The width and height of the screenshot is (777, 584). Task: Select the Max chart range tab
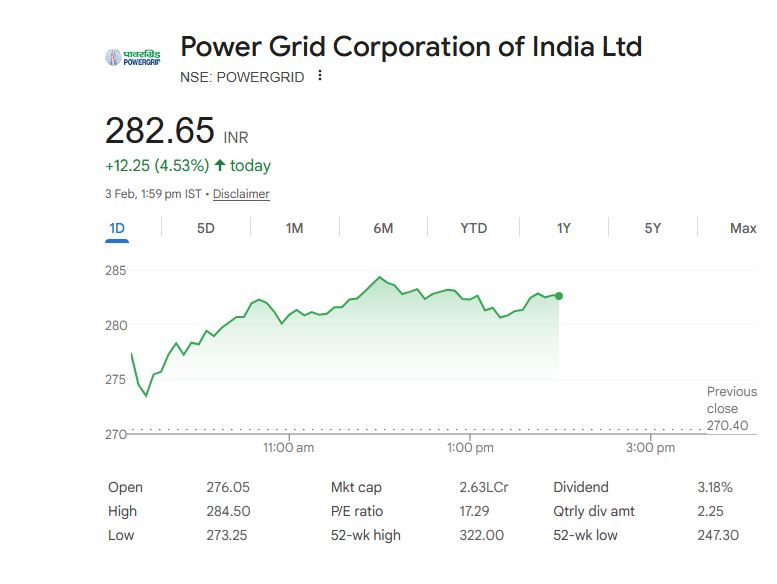pos(743,228)
